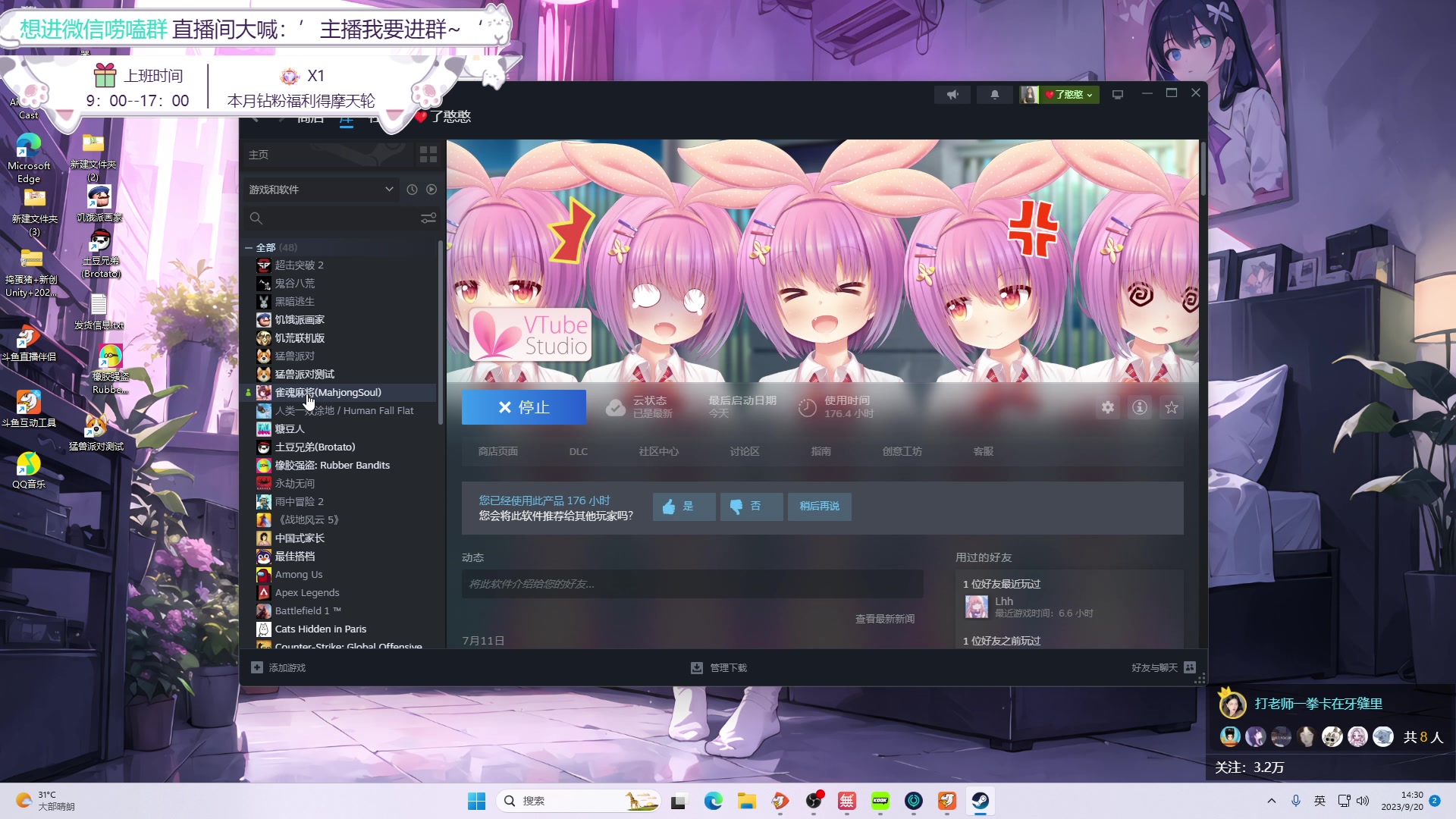The height and width of the screenshot is (819, 1456).
Task: Stop the running app with 停止 button
Action: pos(523,407)
